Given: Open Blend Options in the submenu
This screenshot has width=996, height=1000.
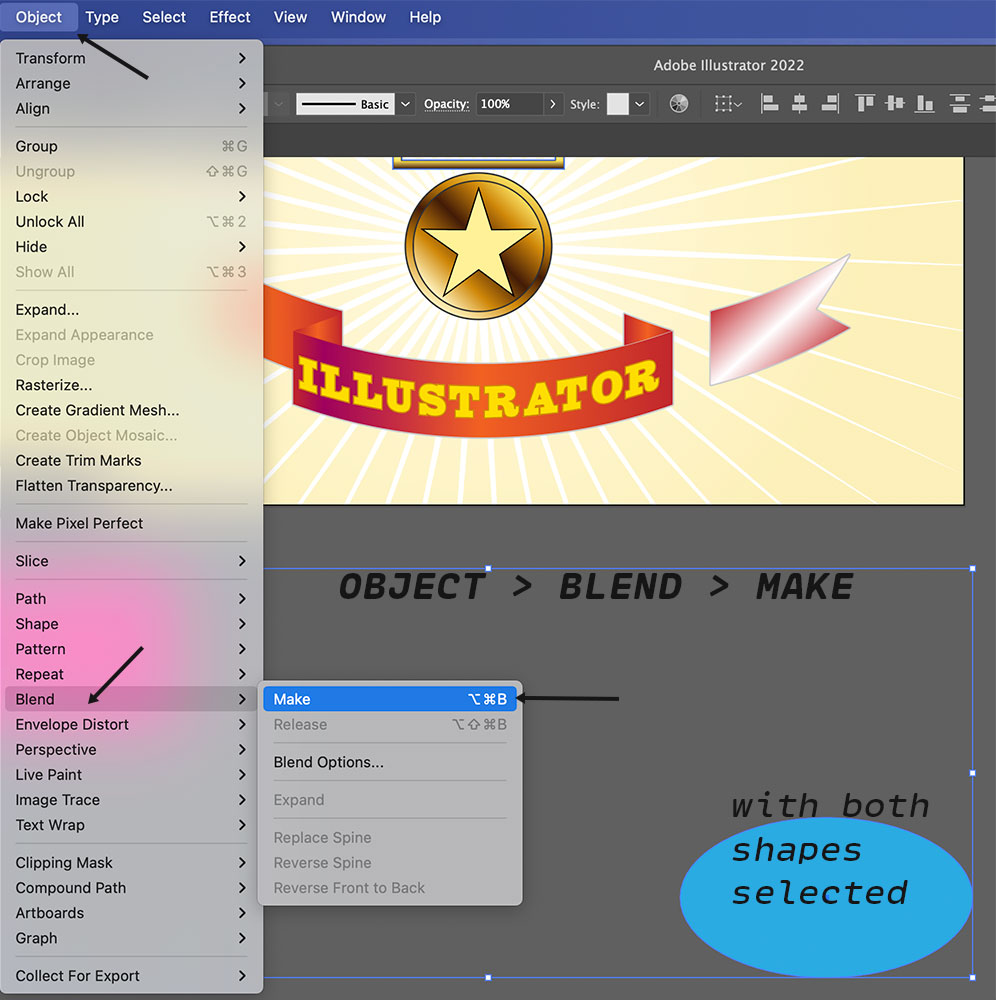Looking at the screenshot, I should click(x=328, y=762).
